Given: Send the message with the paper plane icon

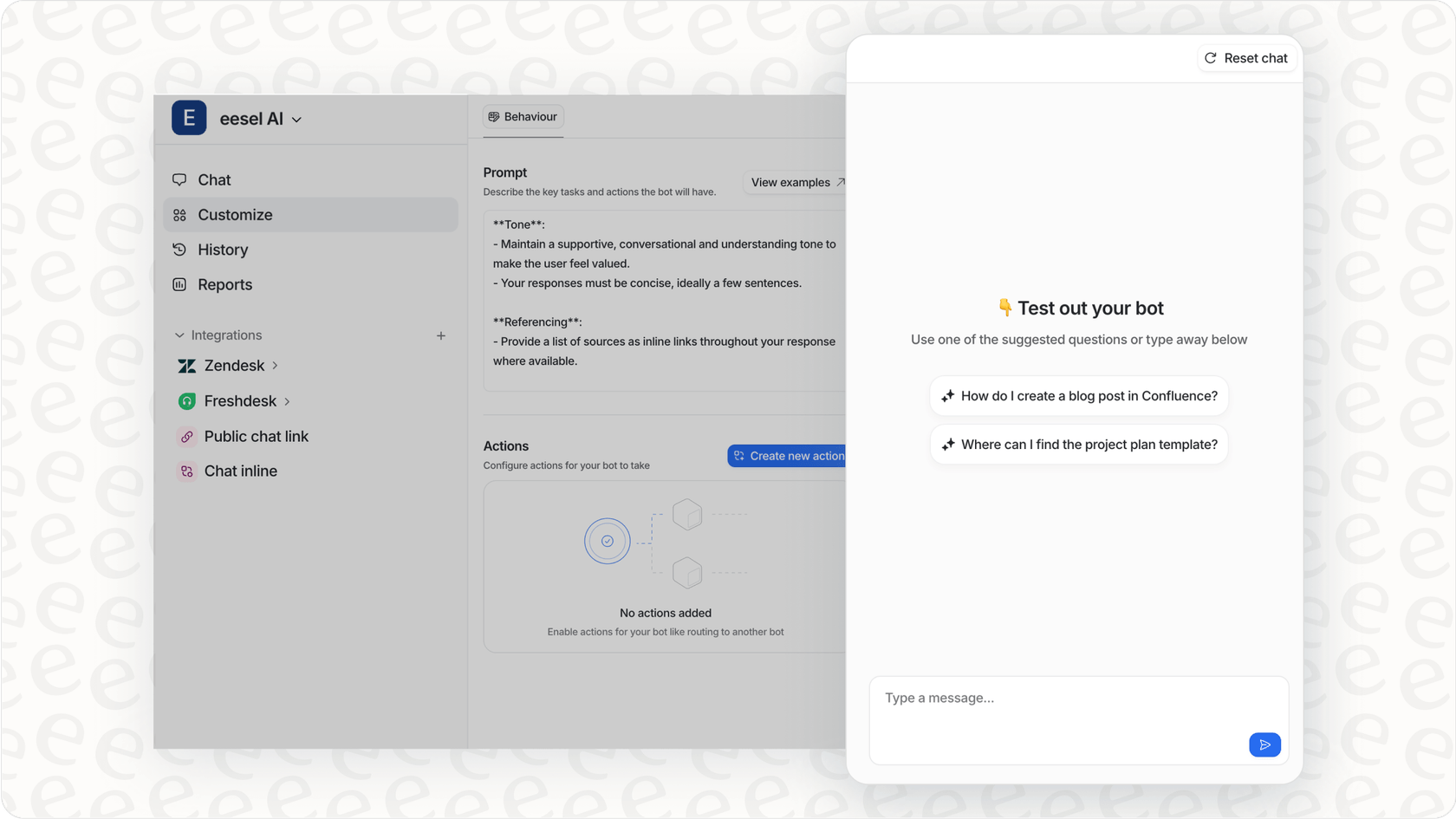Looking at the screenshot, I should (x=1264, y=744).
